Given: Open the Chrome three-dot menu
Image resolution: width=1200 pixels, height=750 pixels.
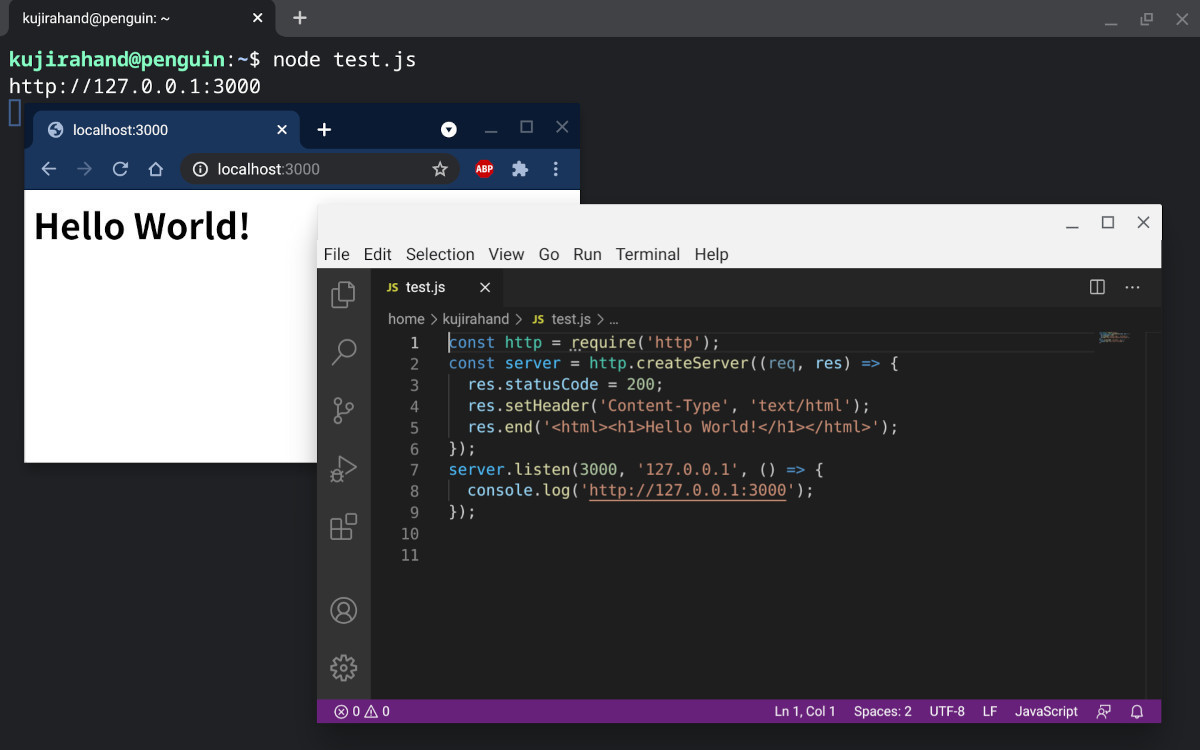Looking at the screenshot, I should (556, 169).
